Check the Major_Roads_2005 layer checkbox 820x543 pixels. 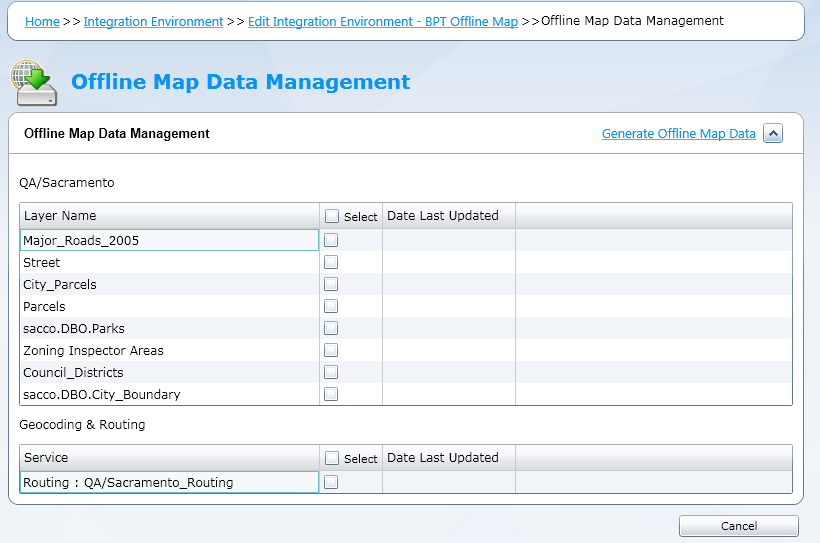point(331,240)
